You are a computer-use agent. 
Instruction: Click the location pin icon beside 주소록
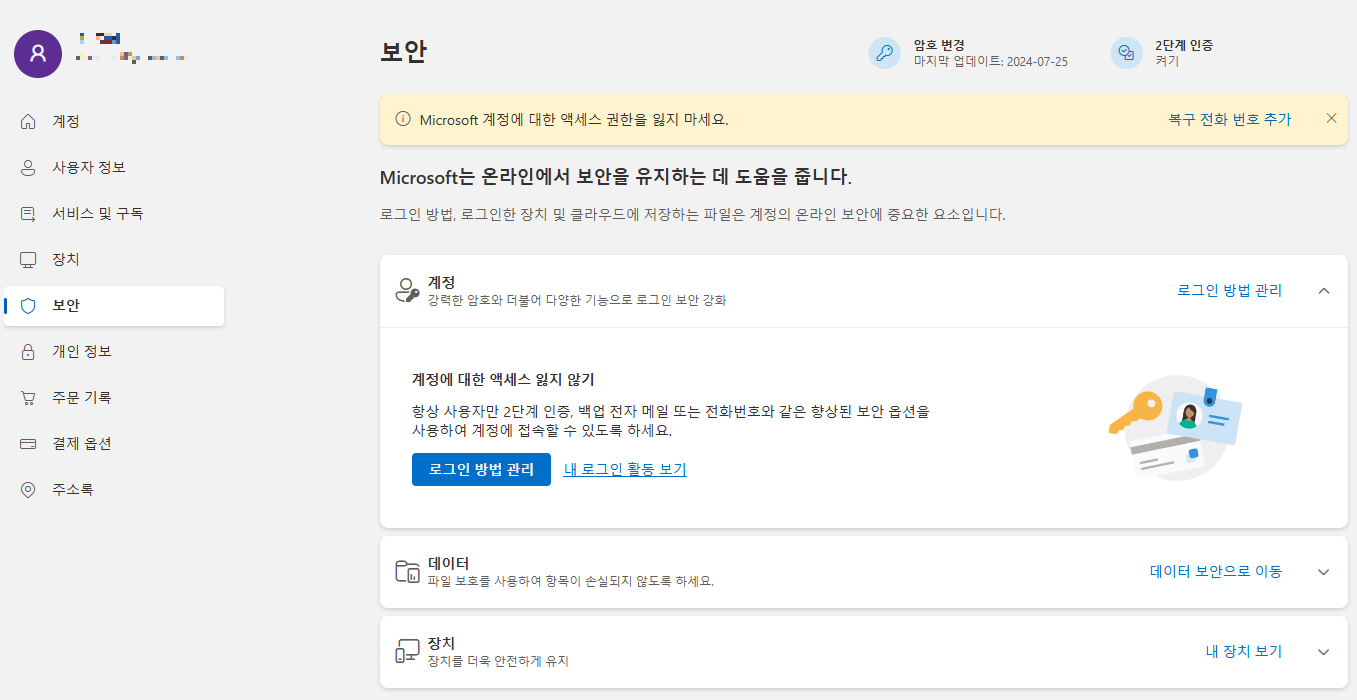[x=28, y=490]
